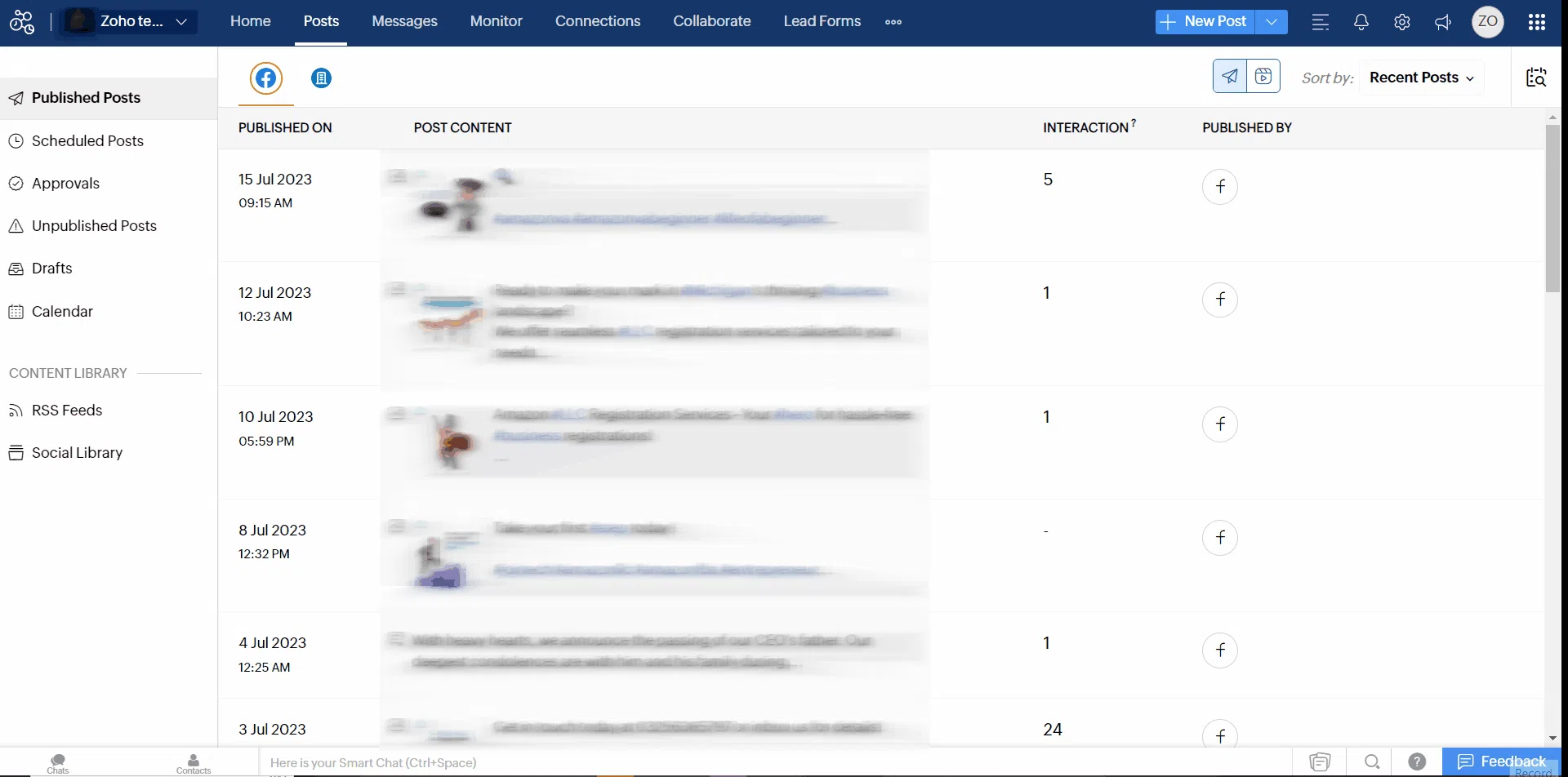The image size is (1568, 777).
Task: Open the bottom bar search icon
Action: tap(1372, 761)
